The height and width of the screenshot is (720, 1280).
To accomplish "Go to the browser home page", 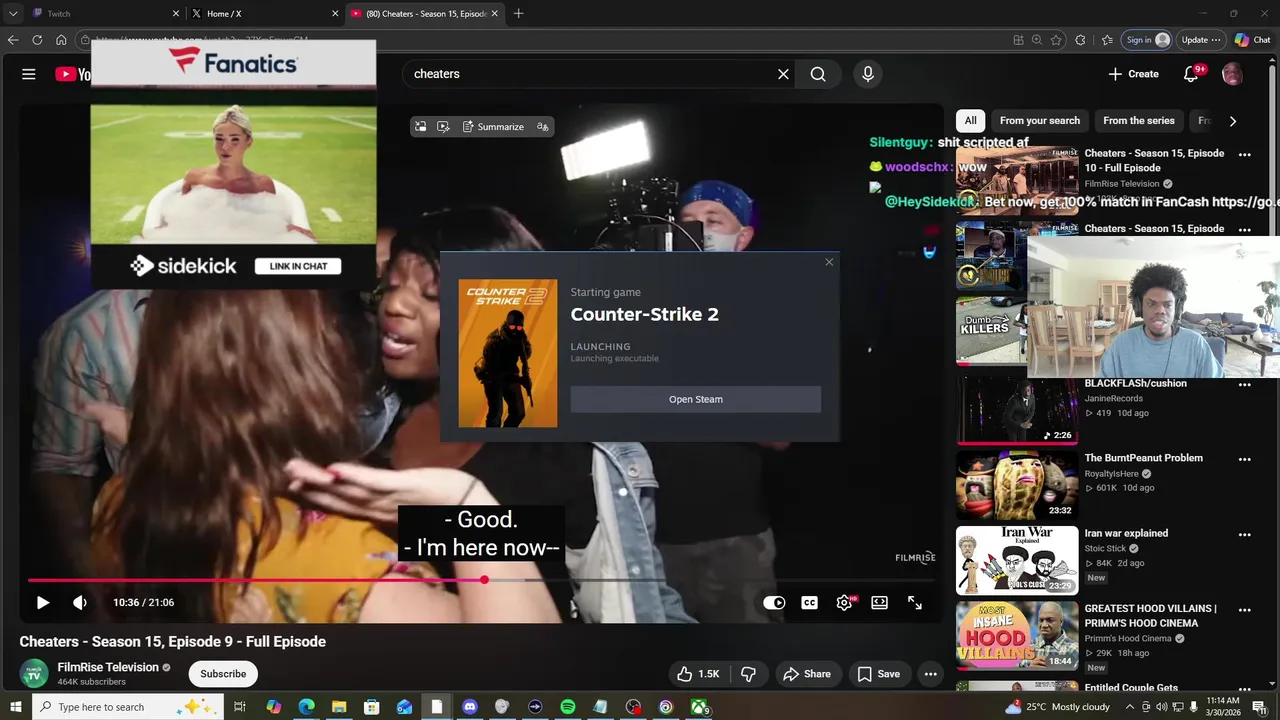I will 61,40.
